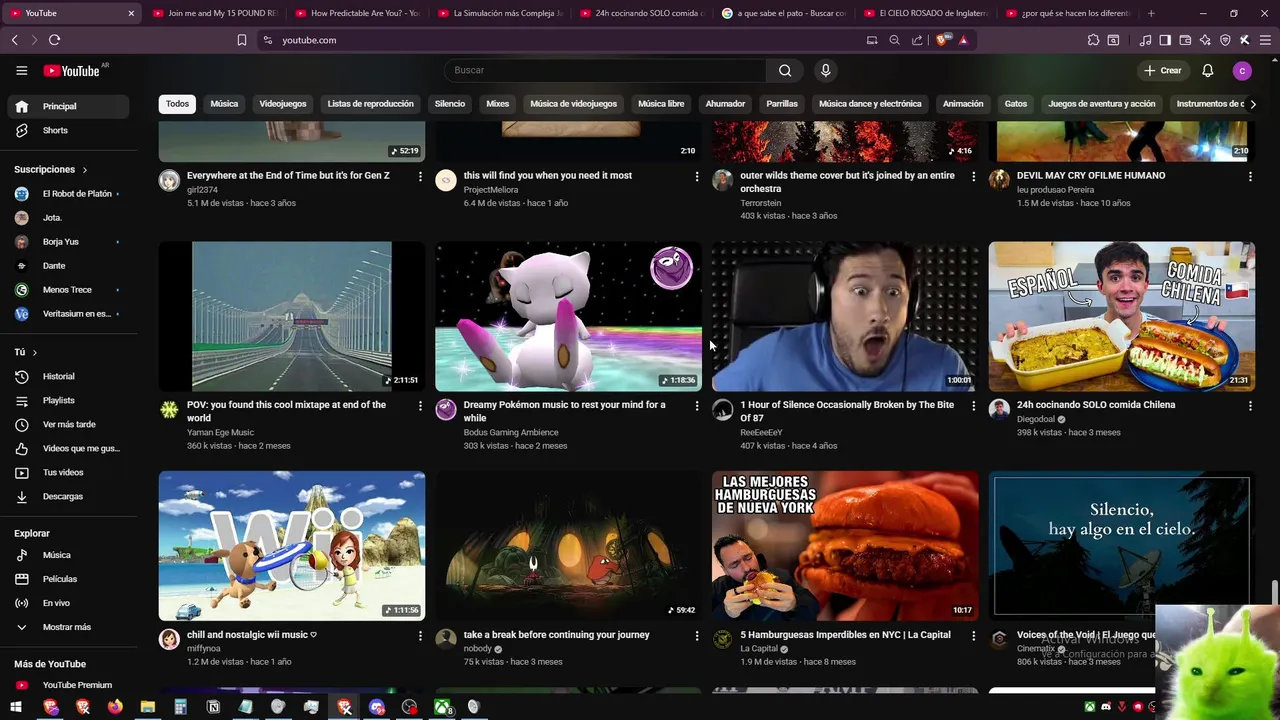Viewport: 1280px width, 720px height.
Task: Expand the Tú section arrow
Action: pyautogui.click(x=35, y=353)
